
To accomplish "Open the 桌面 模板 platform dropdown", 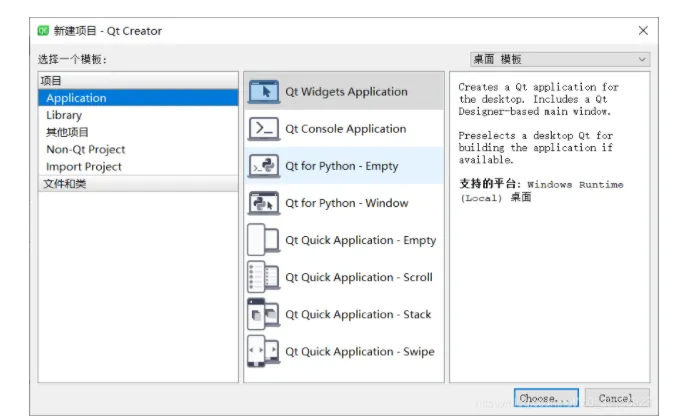I will (560, 59).
